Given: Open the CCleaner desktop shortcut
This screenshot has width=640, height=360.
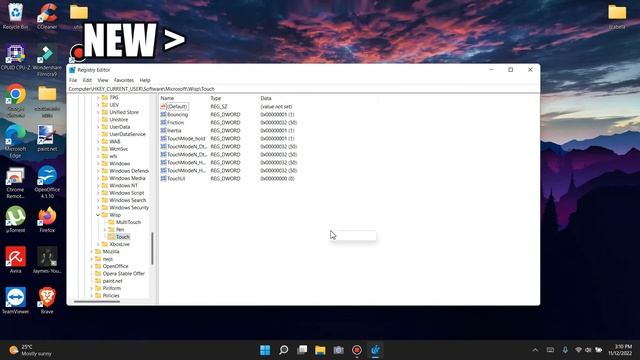Looking at the screenshot, I should click(47, 16).
